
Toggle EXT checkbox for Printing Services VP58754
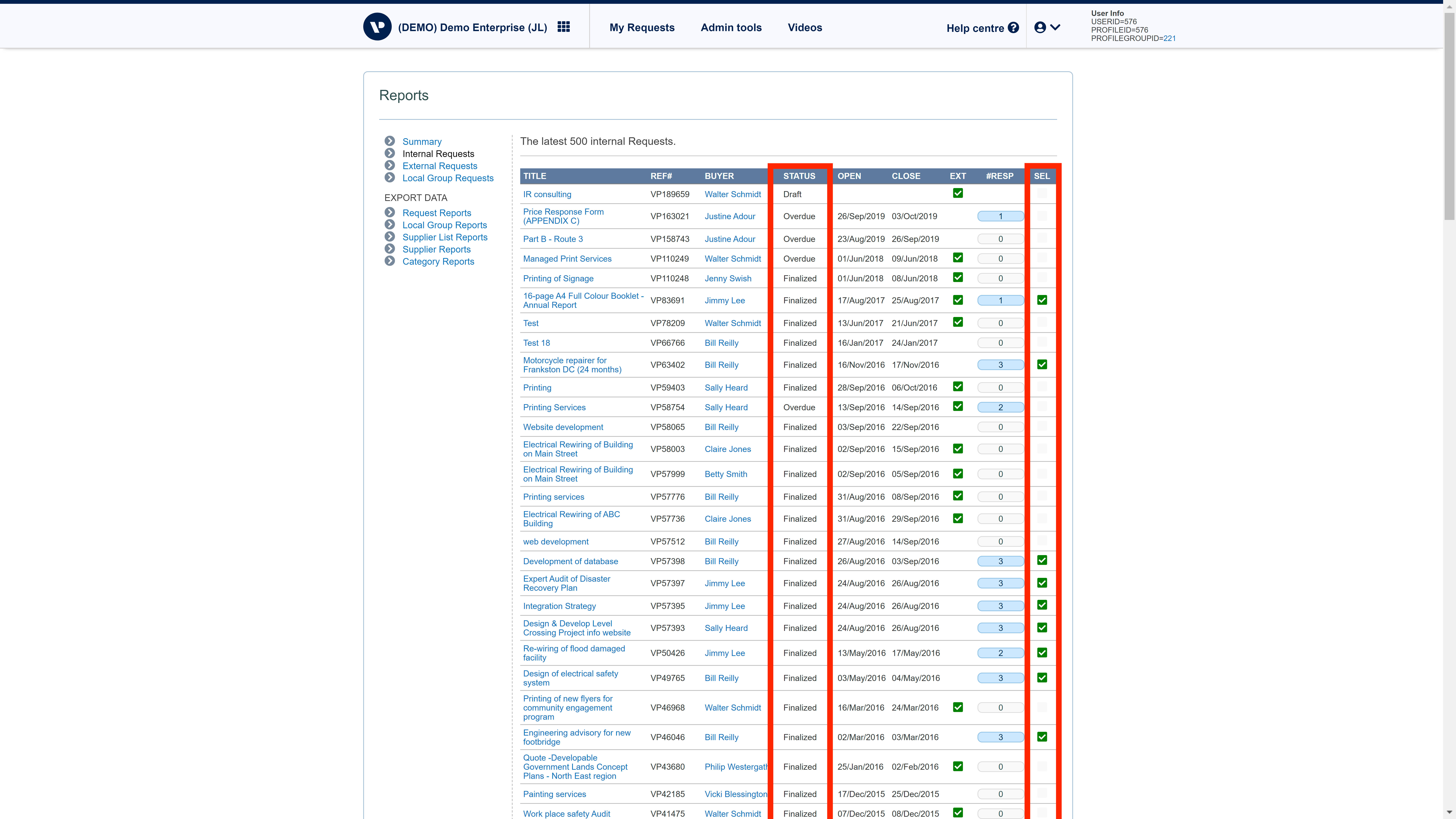pyautogui.click(x=958, y=406)
